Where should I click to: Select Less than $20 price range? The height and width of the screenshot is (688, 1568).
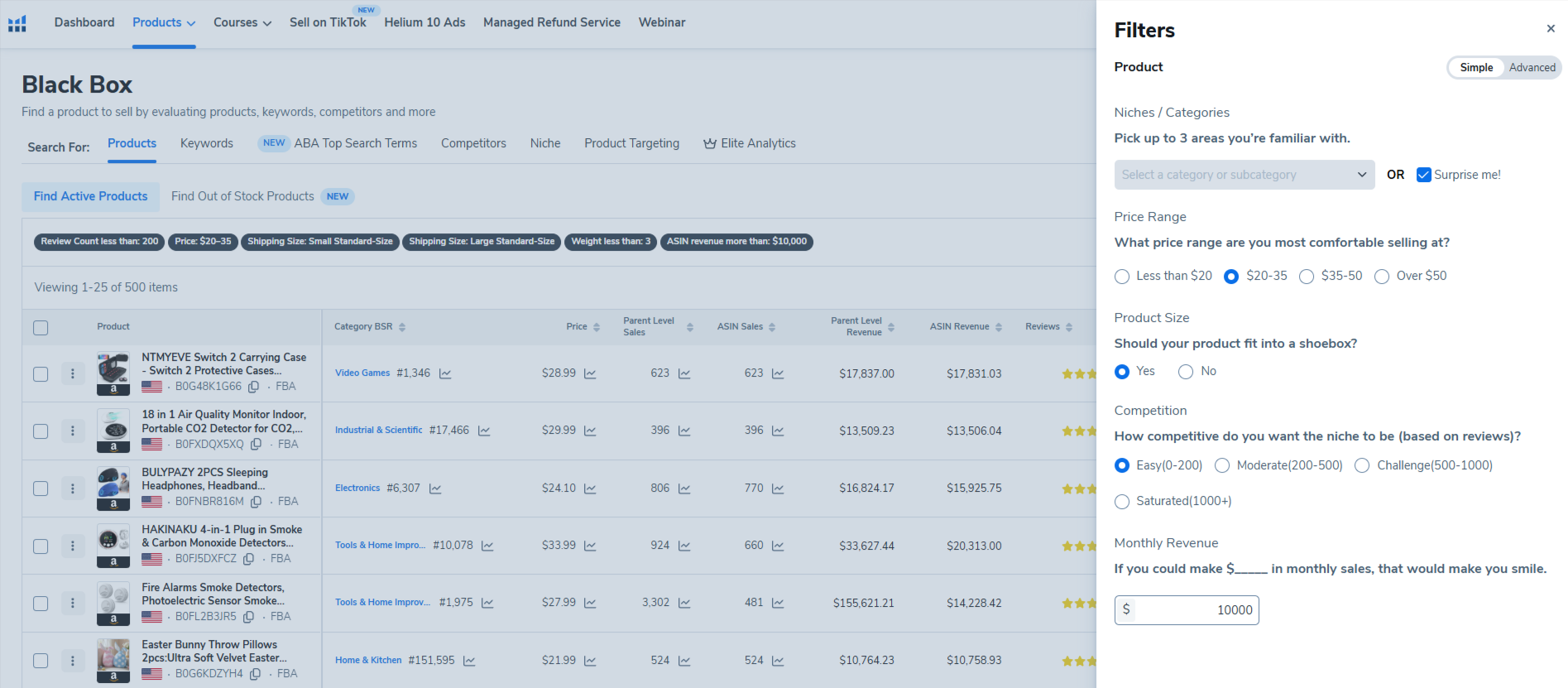click(1122, 277)
